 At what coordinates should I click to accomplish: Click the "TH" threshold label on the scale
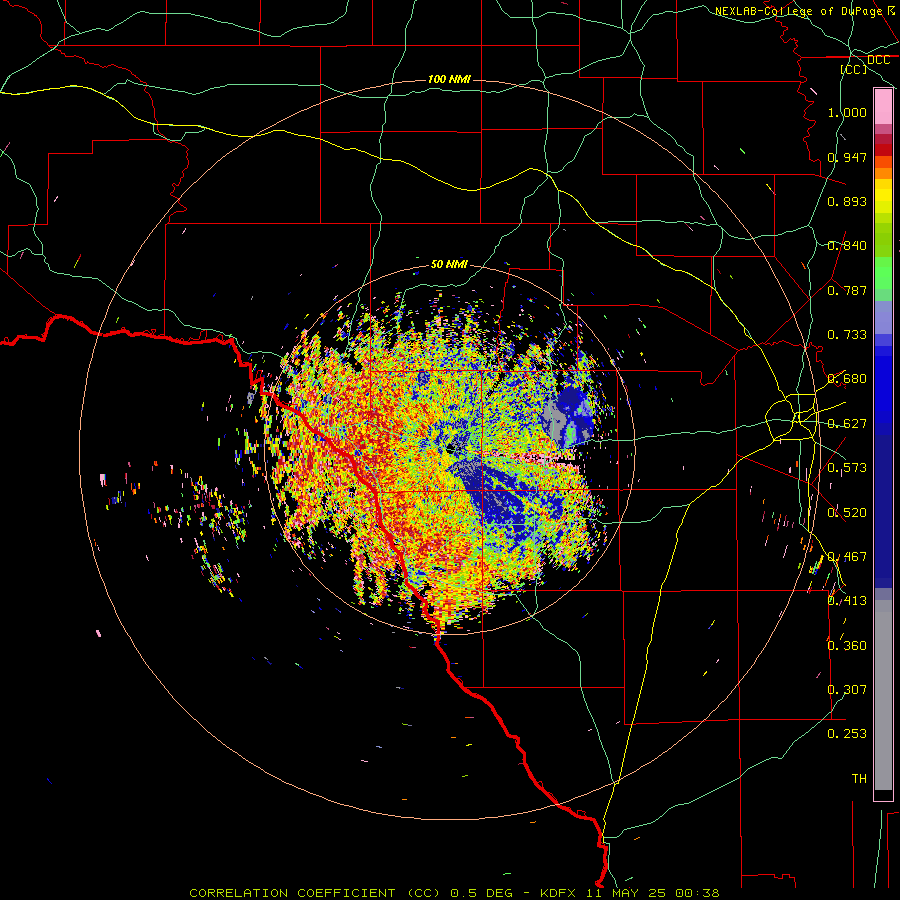click(859, 779)
